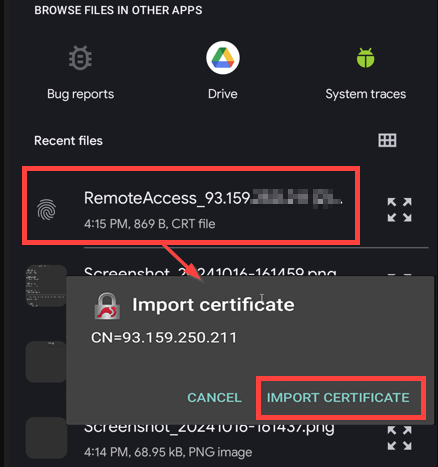Image resolution: width=438 pixels, height=467 pixels.
Task: Click the Bug reports label
Action: click(80, 94)
